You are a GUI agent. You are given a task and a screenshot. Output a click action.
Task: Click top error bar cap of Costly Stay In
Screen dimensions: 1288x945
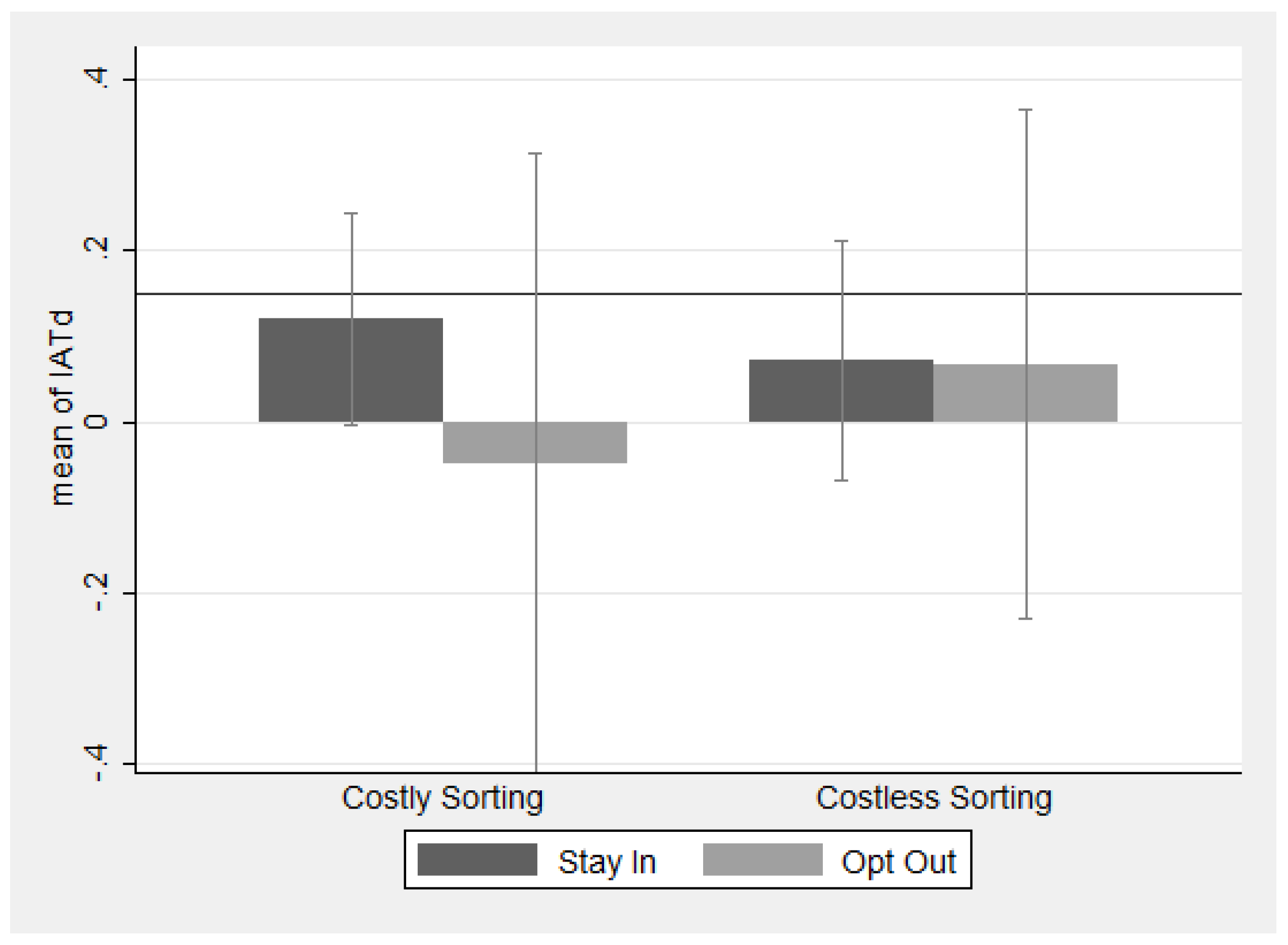pos(351,213)
